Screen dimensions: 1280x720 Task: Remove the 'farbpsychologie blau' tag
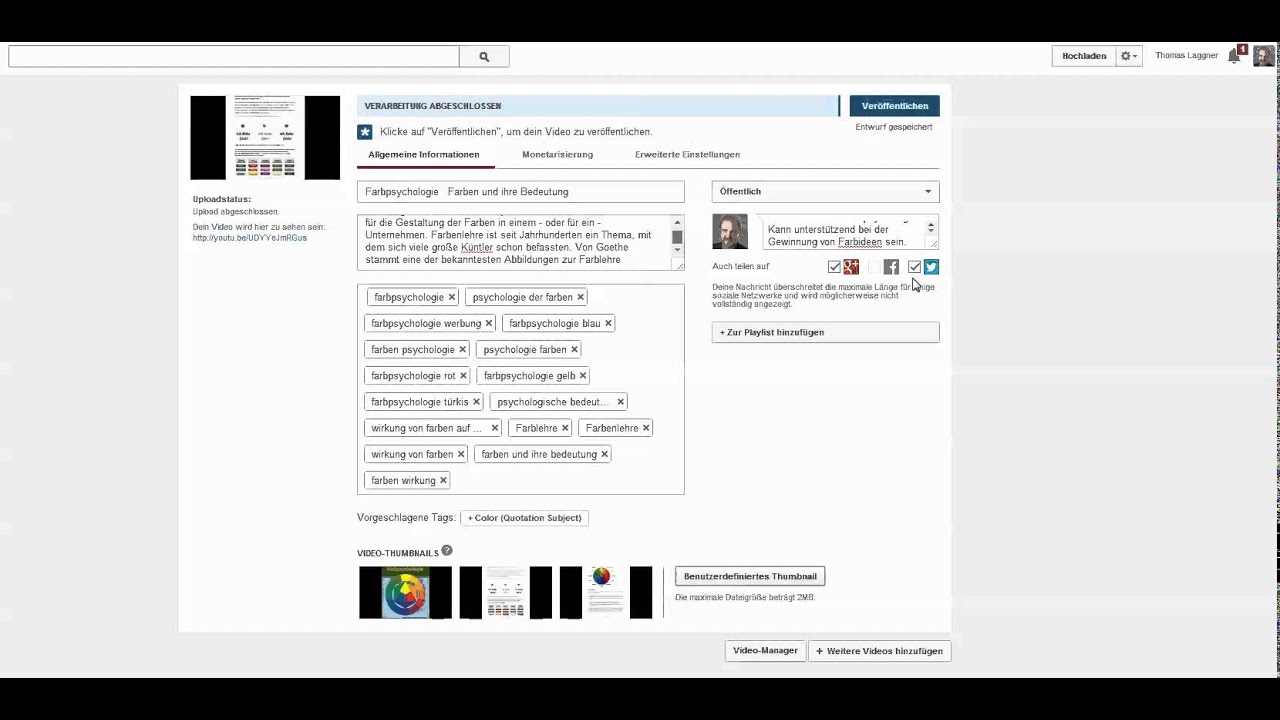point(608,323)
